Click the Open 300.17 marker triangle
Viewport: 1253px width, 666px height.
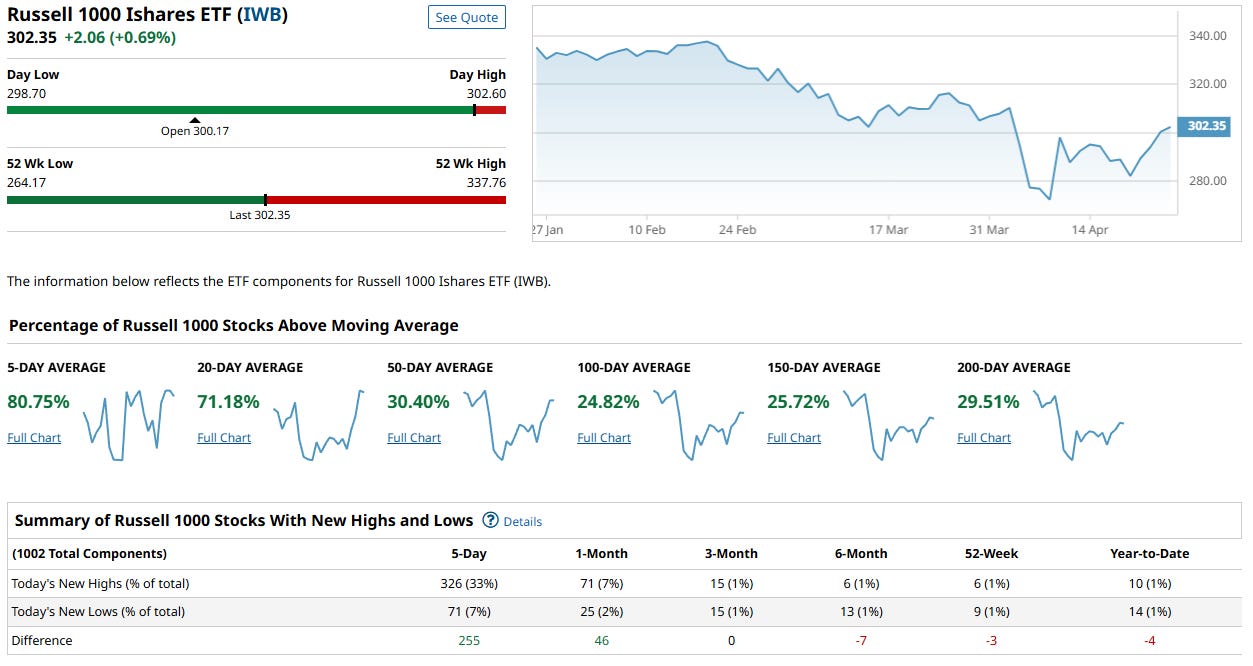195,120
